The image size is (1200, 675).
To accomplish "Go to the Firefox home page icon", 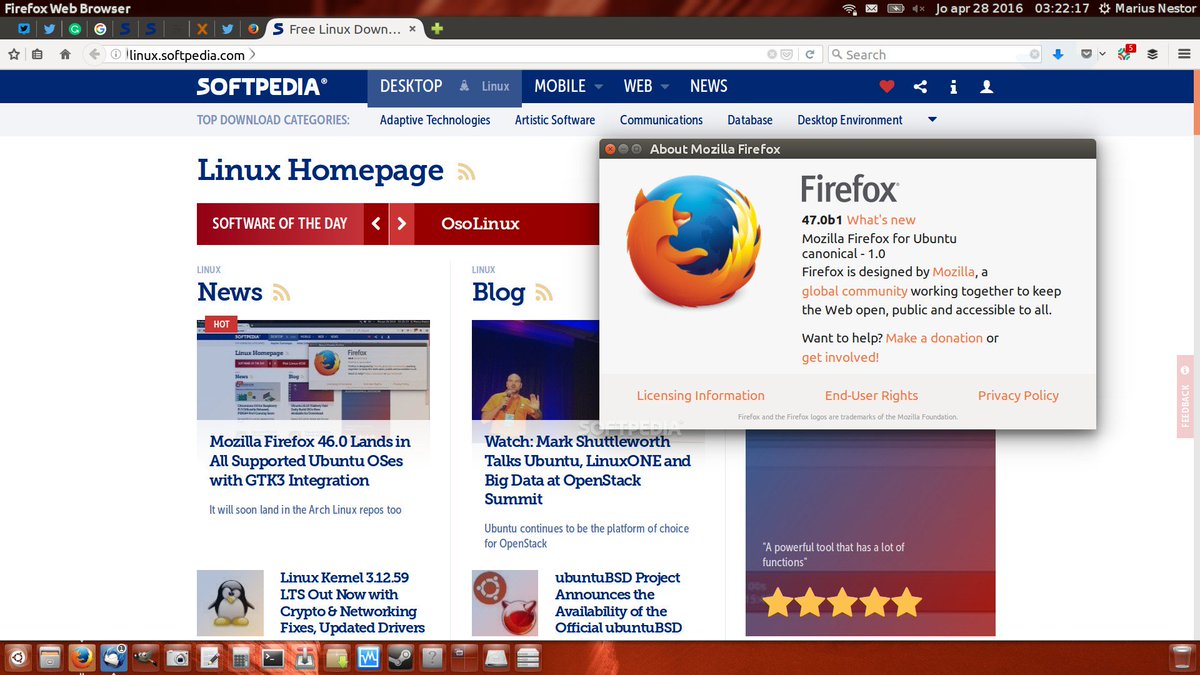I will (66, 55).
